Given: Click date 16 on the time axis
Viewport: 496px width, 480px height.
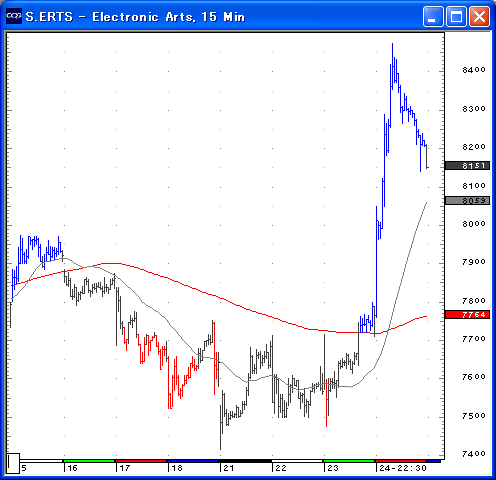Looking at the screenshot, I should [72, 468].
